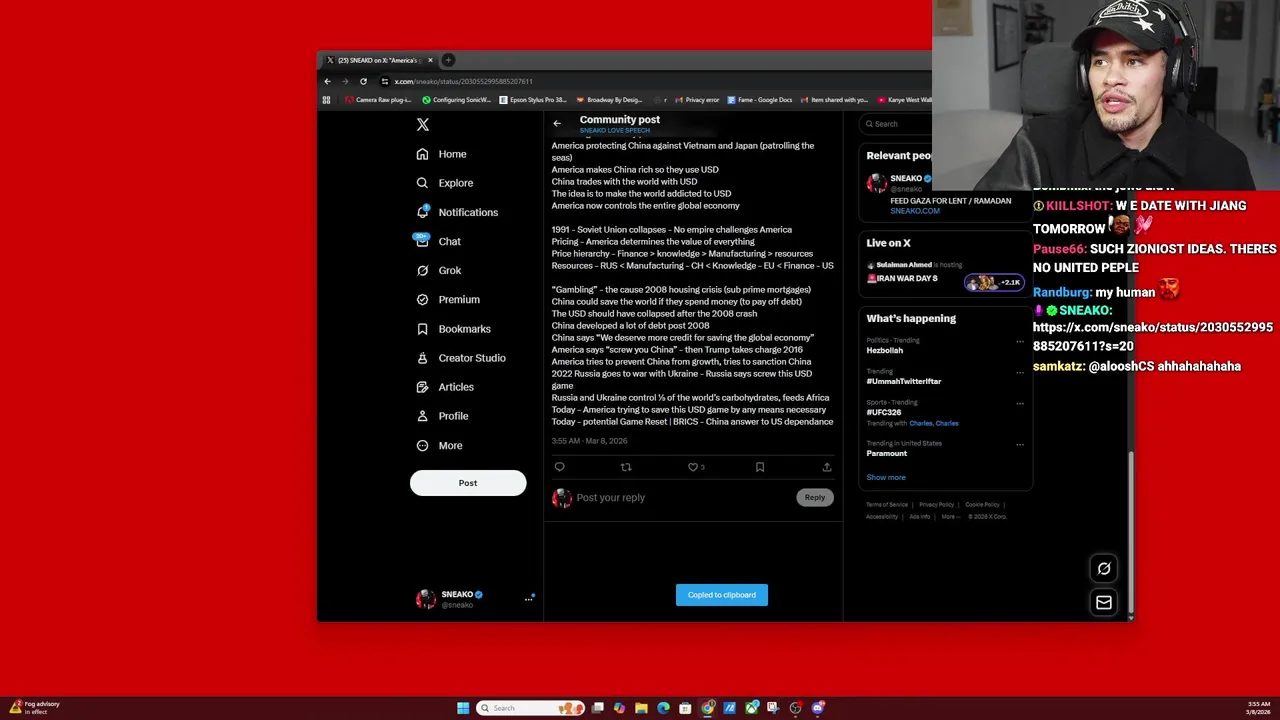Go back with the Community post arrow
This screenshot has width=1280, height=720.
pyautogui.click(x=557, y=124)
